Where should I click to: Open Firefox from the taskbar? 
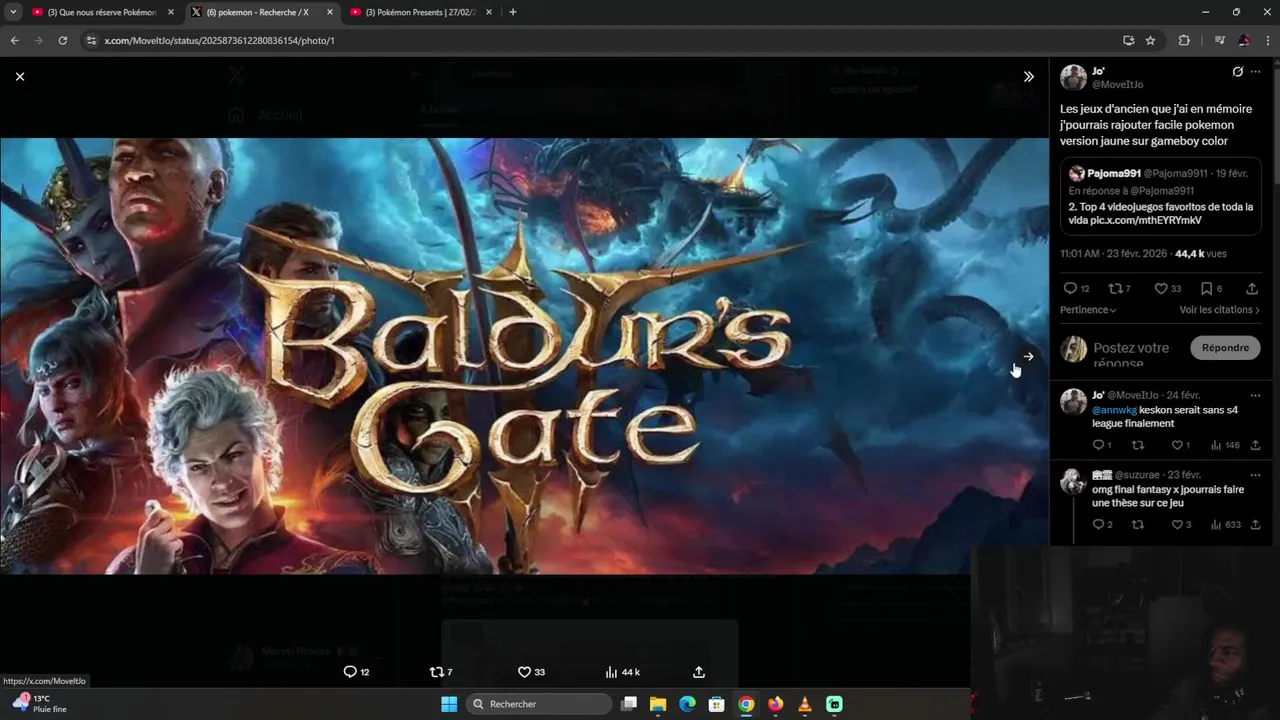(775, 704)
